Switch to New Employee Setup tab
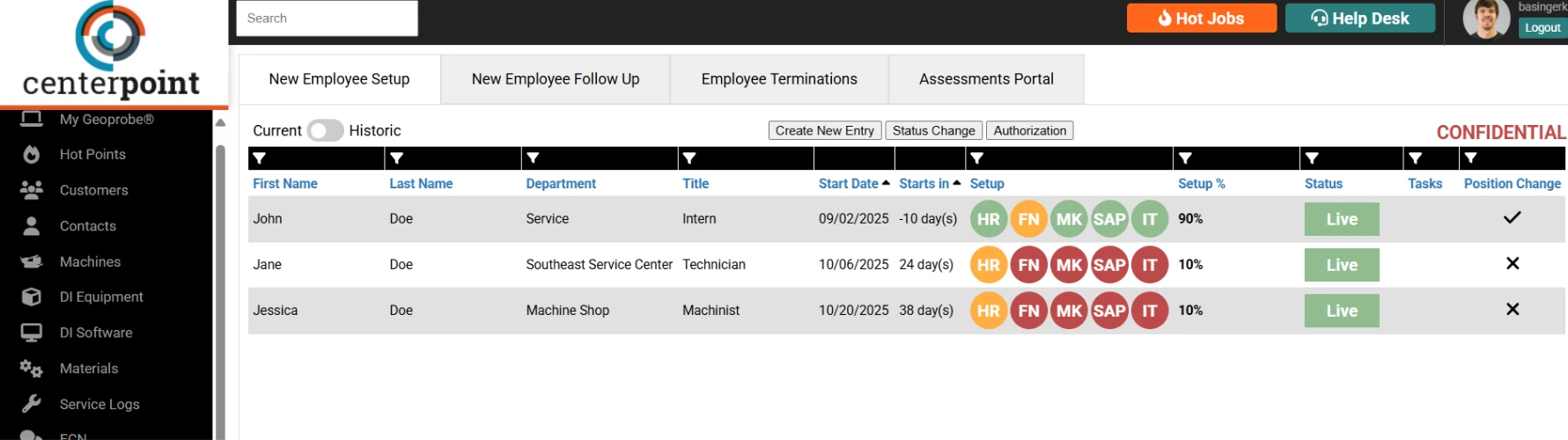 (x=340, y=79)
